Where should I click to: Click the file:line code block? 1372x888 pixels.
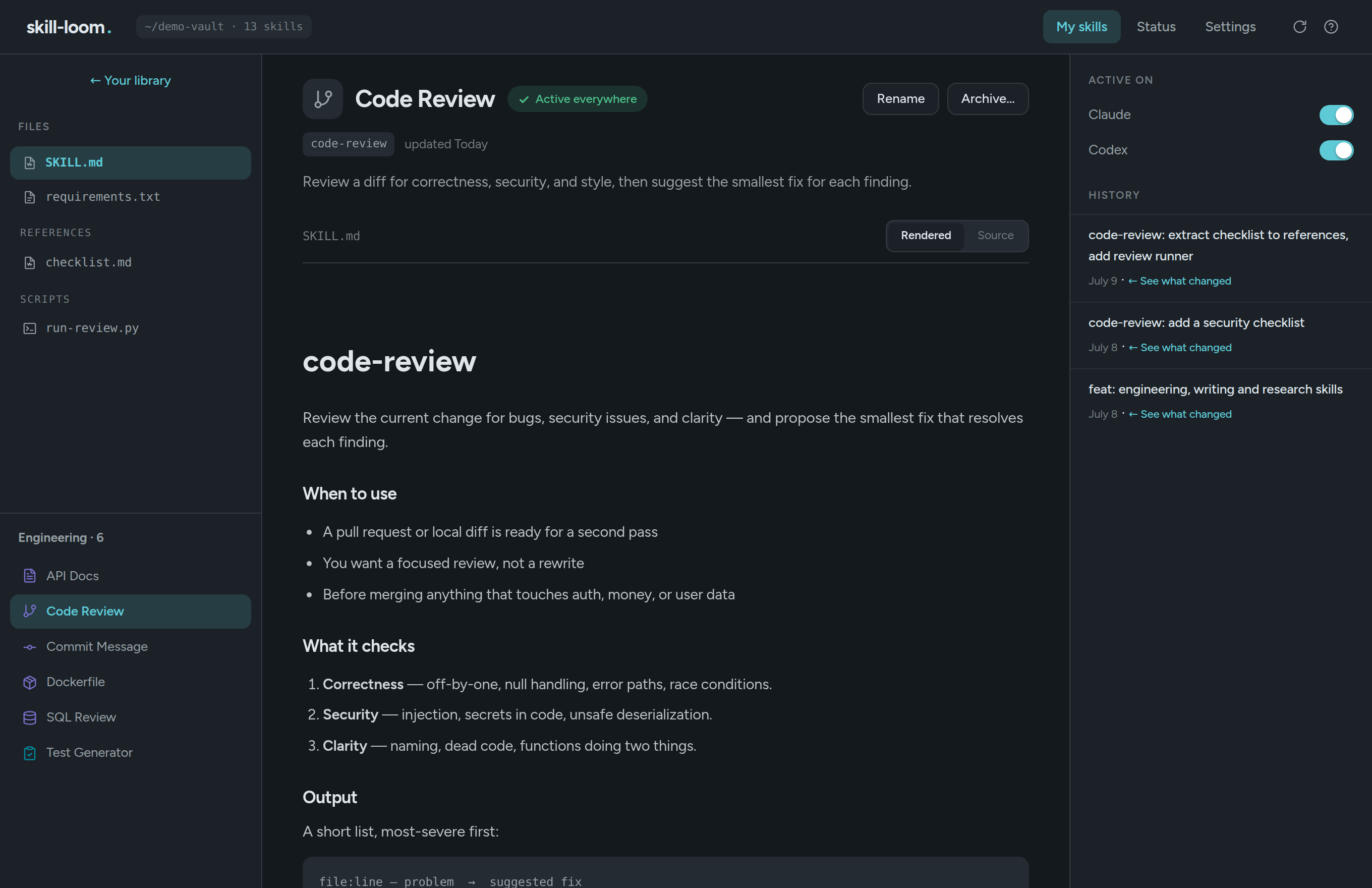point(665,872)
